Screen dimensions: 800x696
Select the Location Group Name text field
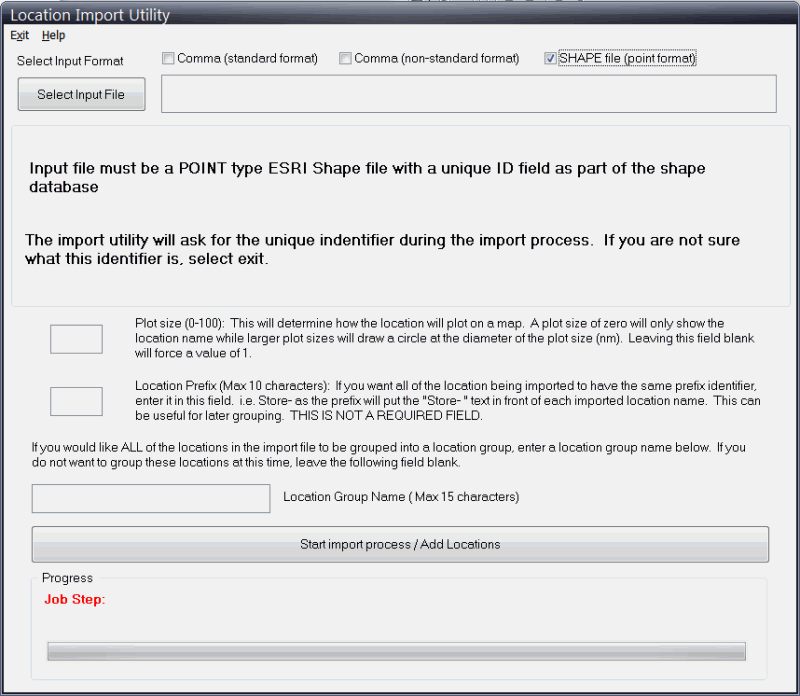pyautogui.click(x=151, y=498)
